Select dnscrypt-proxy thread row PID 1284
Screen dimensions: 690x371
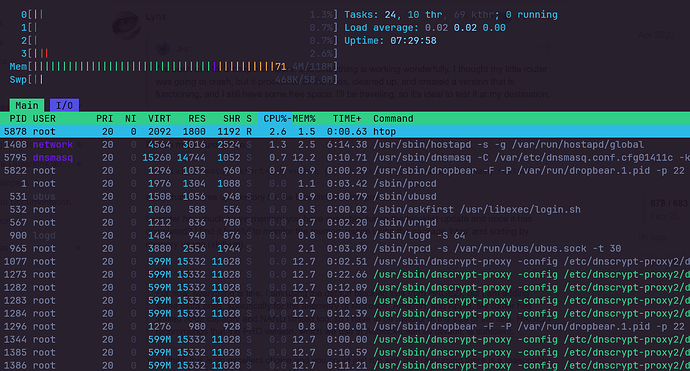(x=345, y=313)
